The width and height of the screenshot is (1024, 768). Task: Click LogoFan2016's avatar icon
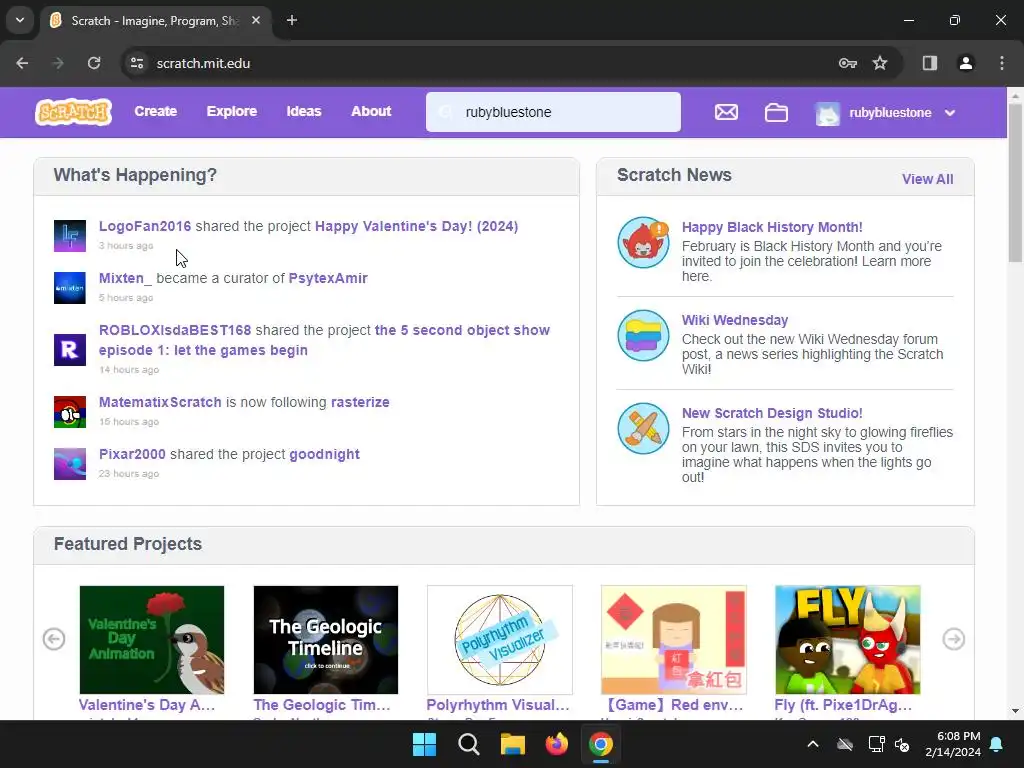click(70, 236)
